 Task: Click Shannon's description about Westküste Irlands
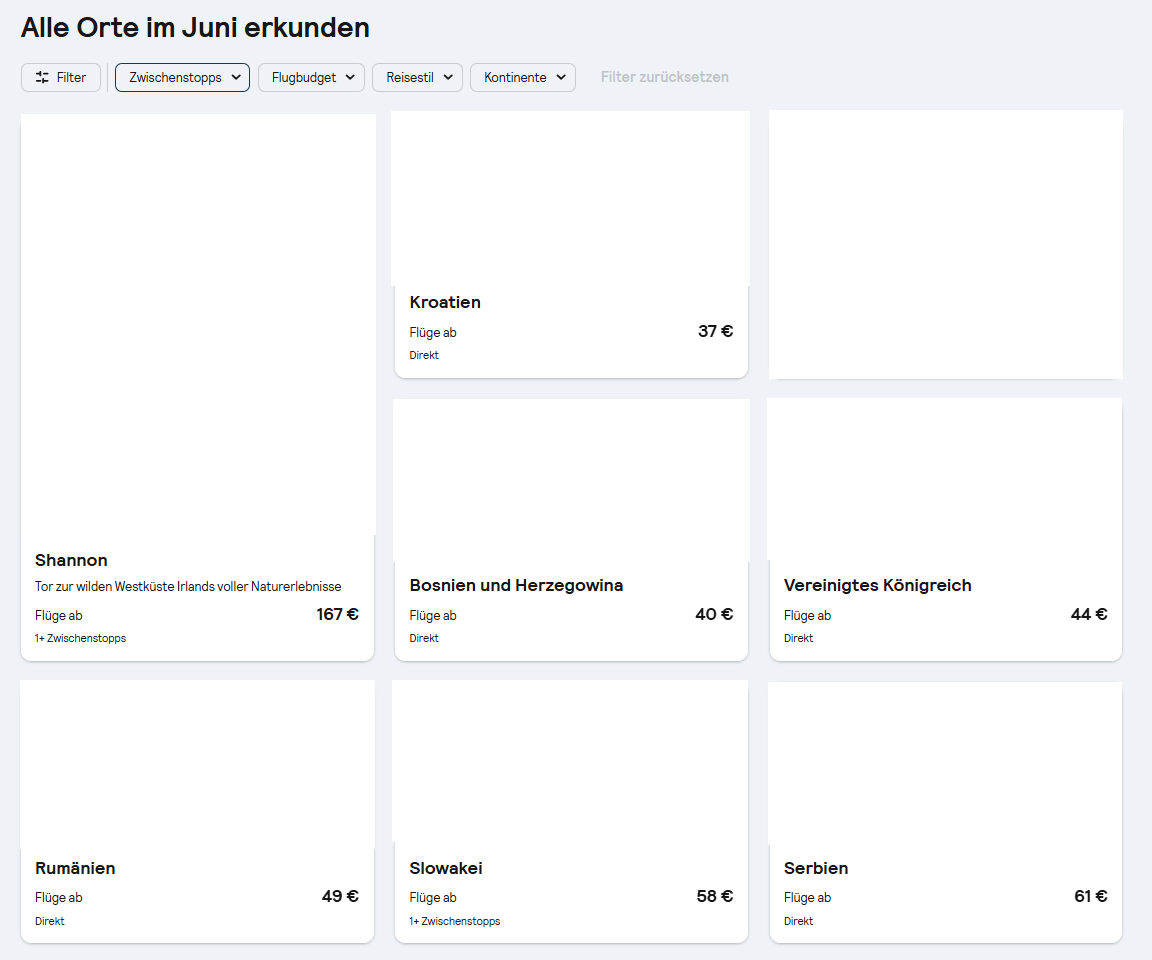click(188, 586)
